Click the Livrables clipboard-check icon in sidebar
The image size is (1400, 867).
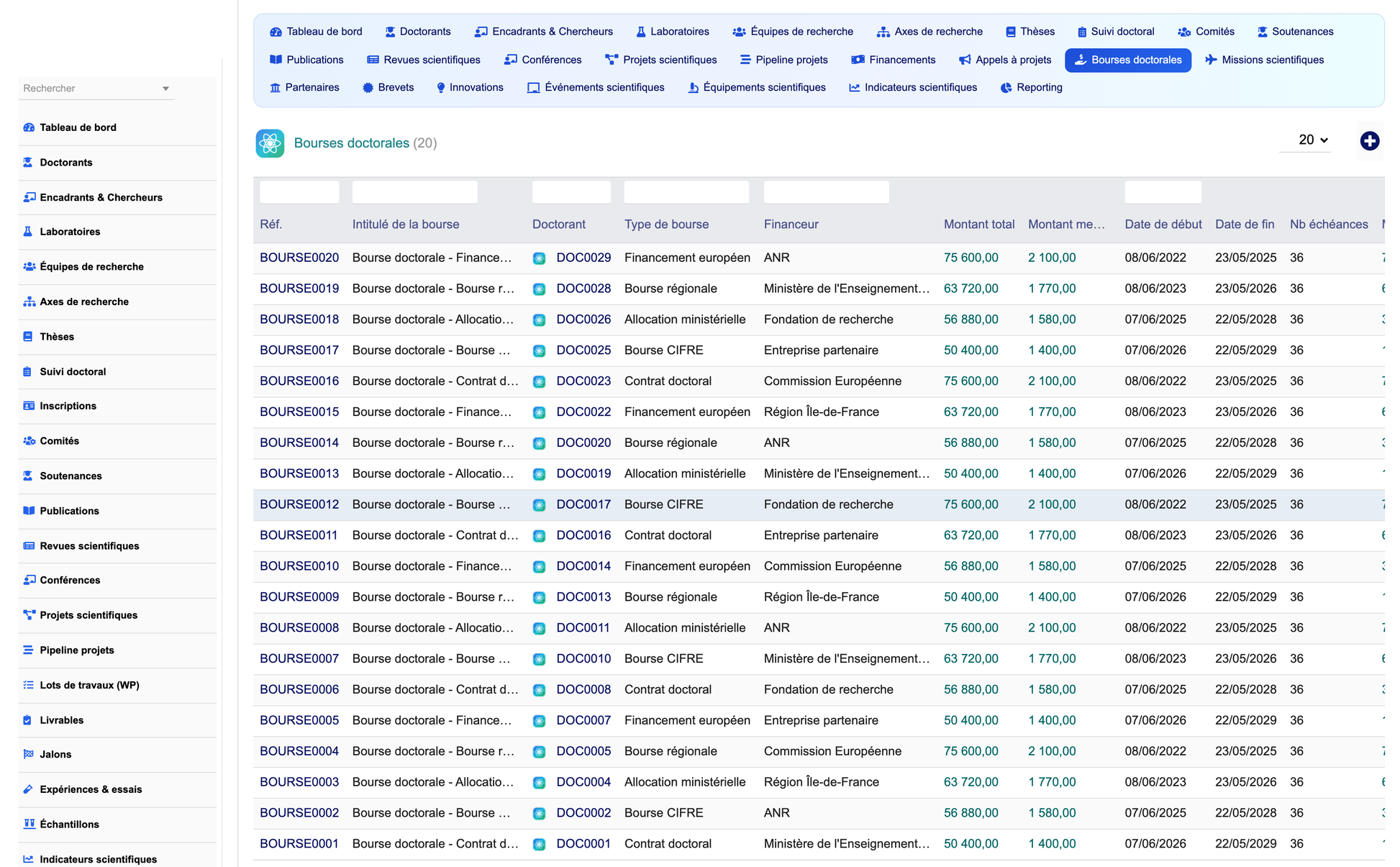(x=29, y=720)
